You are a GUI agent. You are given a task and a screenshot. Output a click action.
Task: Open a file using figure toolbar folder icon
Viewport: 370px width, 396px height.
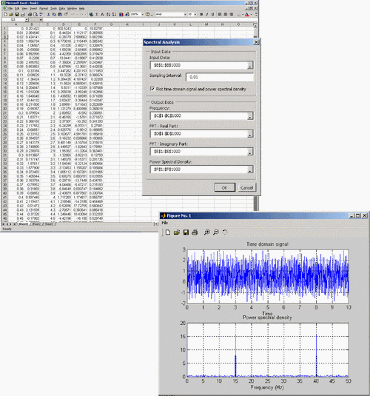177,232
